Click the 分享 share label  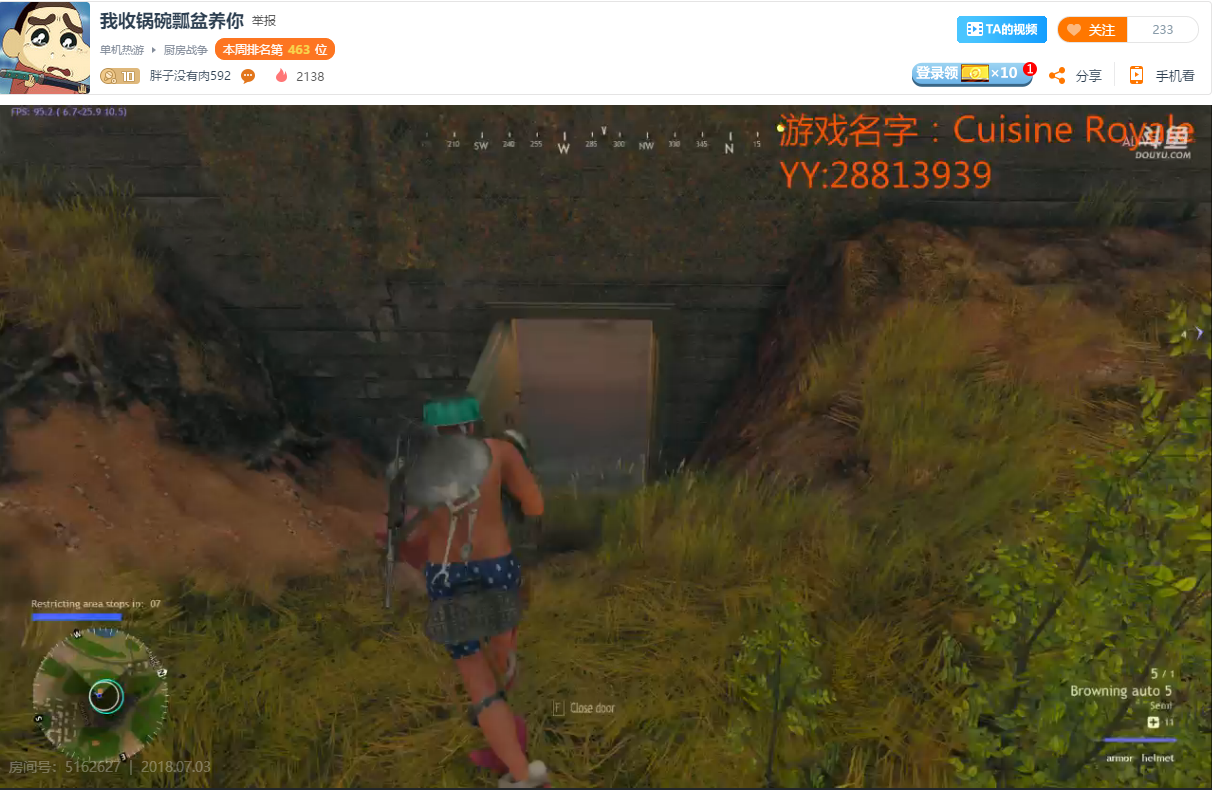click(1089, 75)
